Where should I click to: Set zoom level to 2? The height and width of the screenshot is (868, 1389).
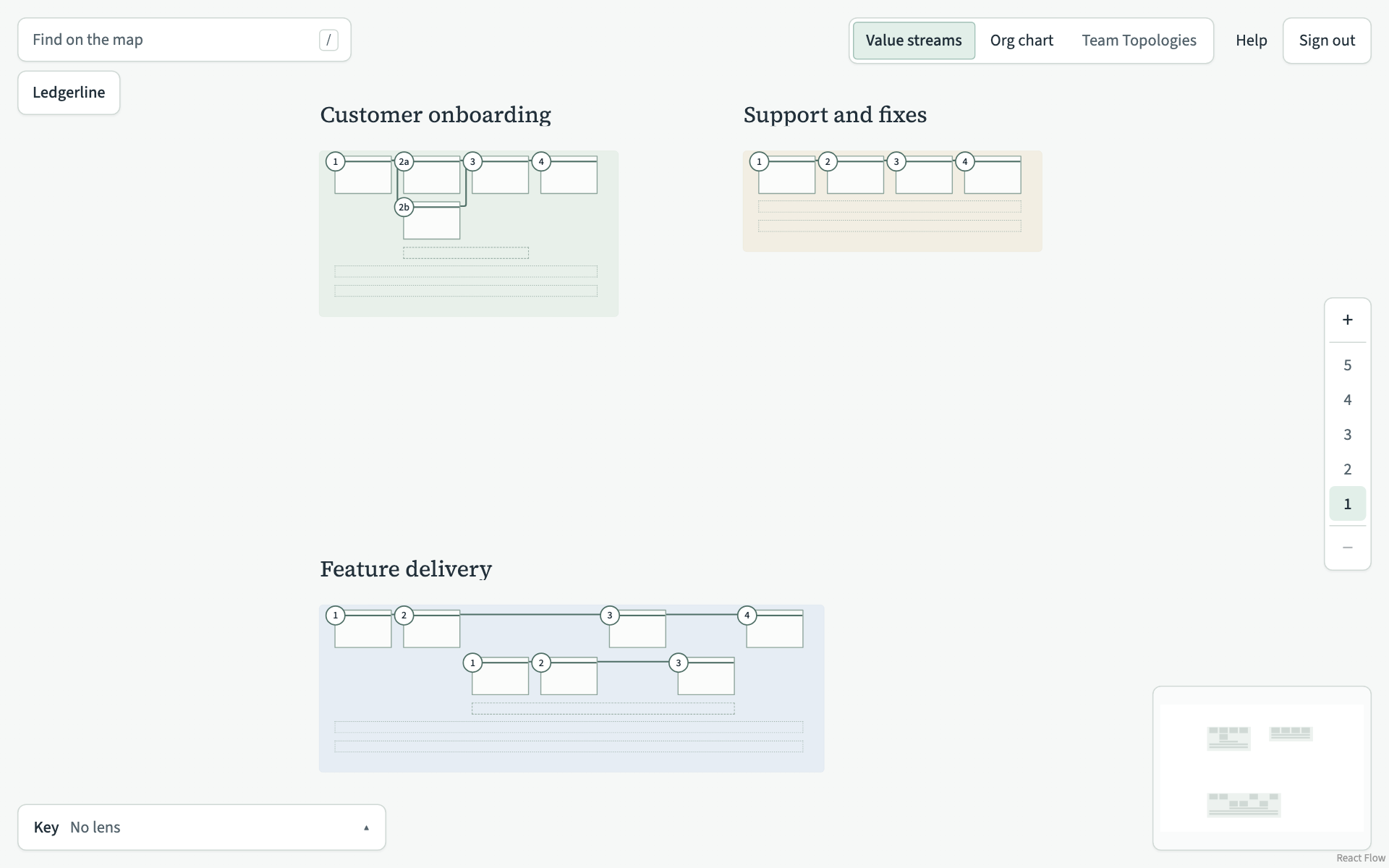[x=1347, y=469]
